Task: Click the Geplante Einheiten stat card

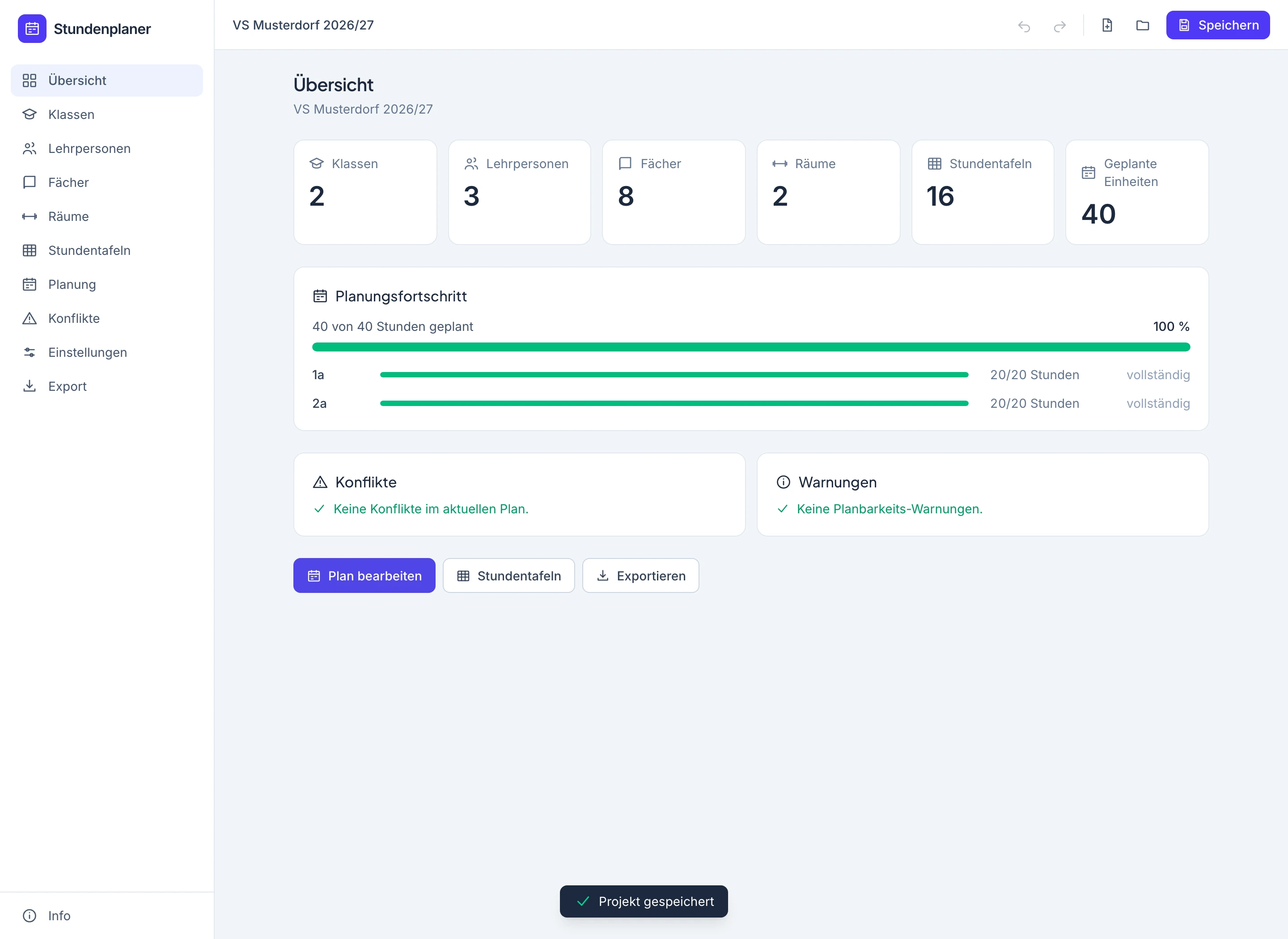Action: click(1137, 193)
